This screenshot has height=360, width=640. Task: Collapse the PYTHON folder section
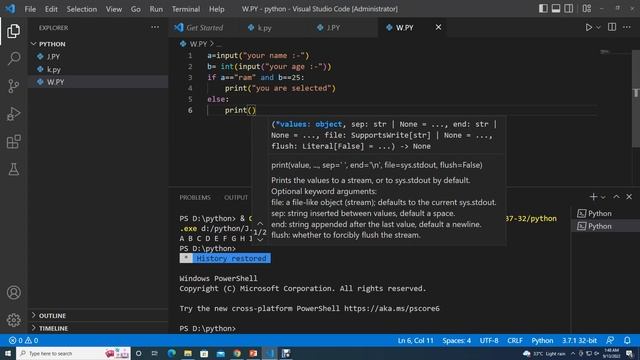[98, 44]
